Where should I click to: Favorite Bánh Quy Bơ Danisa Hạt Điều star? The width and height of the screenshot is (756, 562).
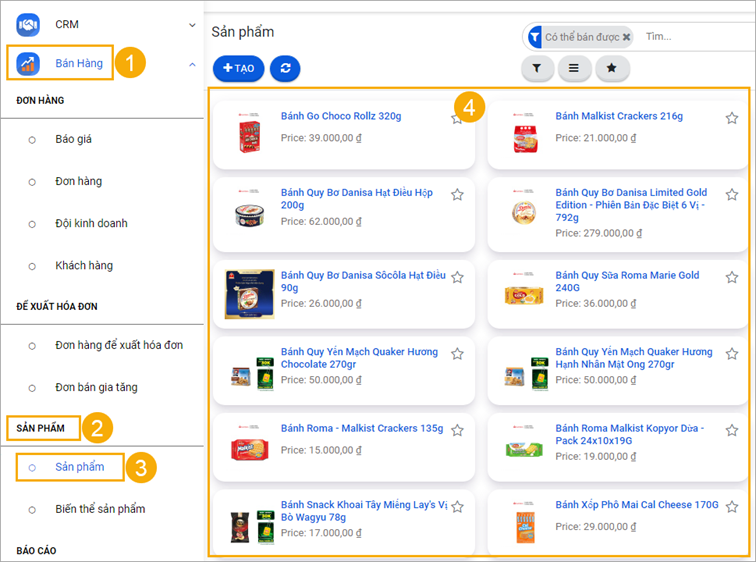tap(457, 195)
